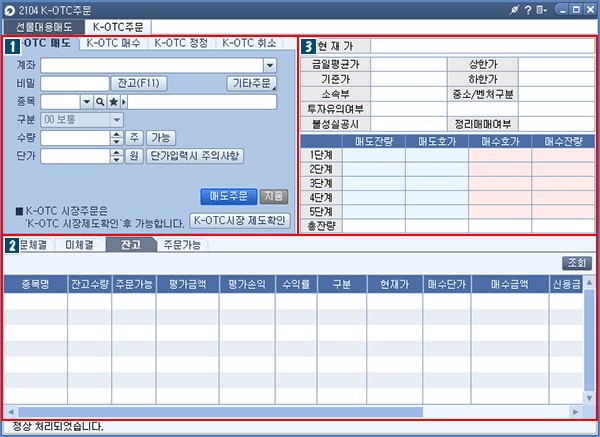
Task: Click the pin window icon in title bar
Action: pyautogui.click(x=514, y=10)
